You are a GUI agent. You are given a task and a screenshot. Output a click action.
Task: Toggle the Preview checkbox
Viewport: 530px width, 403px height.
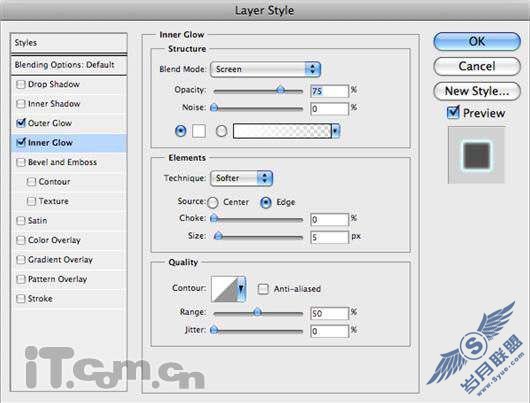pos(453,113)
